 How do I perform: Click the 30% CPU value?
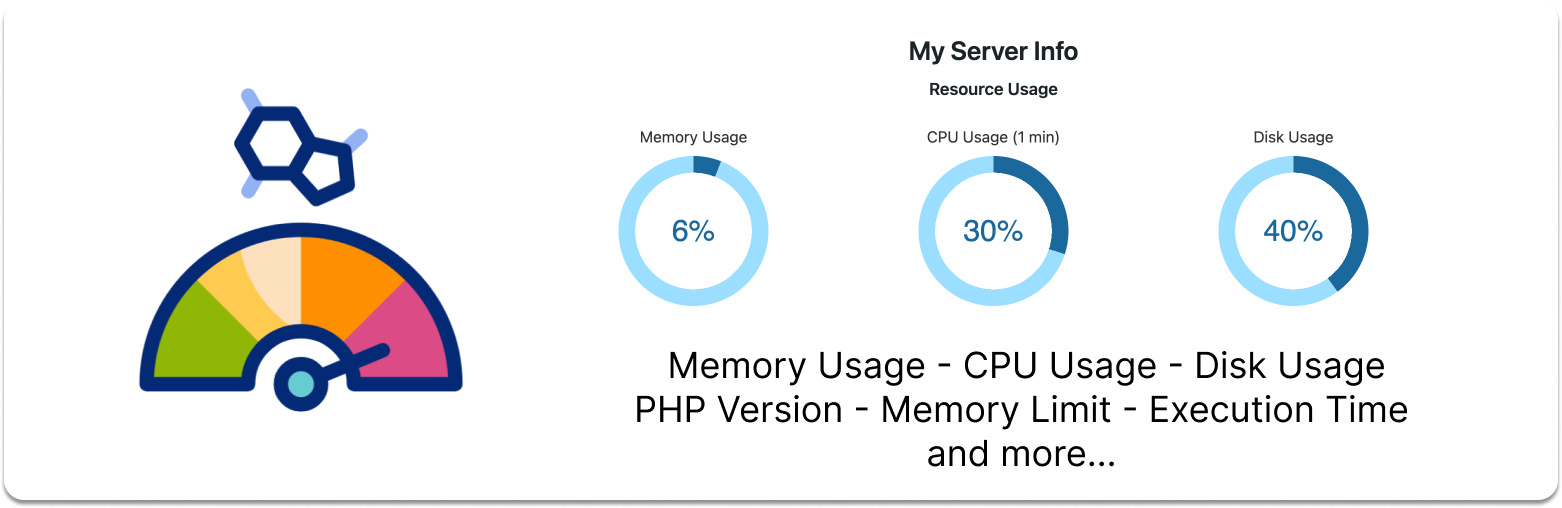(993, 231)
